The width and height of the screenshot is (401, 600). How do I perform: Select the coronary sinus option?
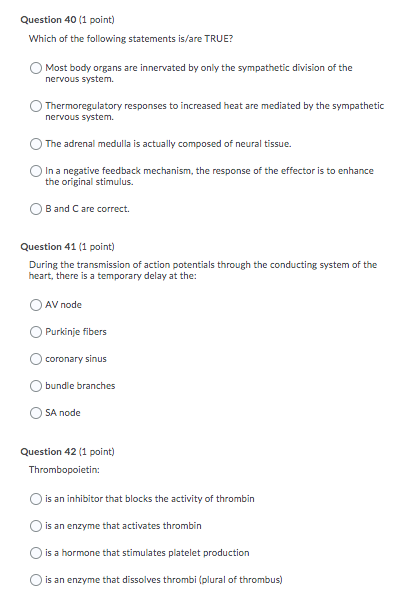coord(36,359)
